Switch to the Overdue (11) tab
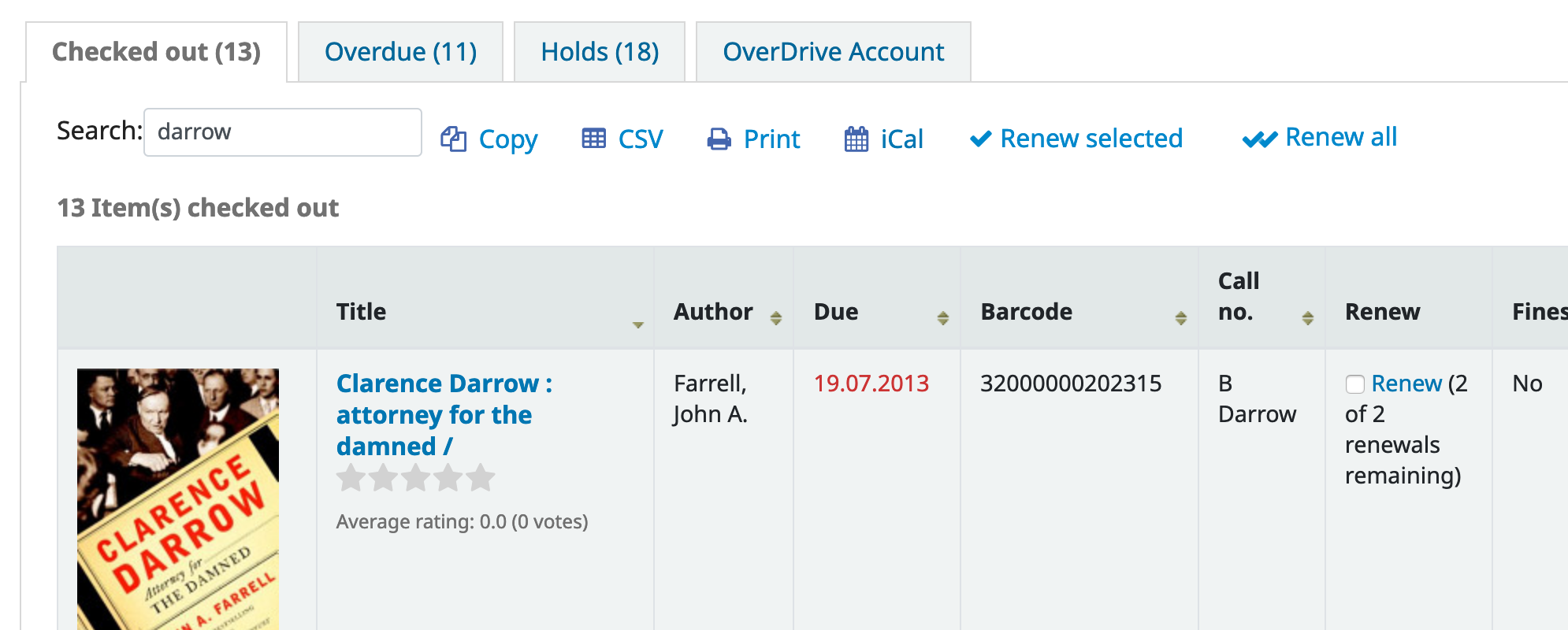Screen dimensions: 1568x630 pos(400,52)
